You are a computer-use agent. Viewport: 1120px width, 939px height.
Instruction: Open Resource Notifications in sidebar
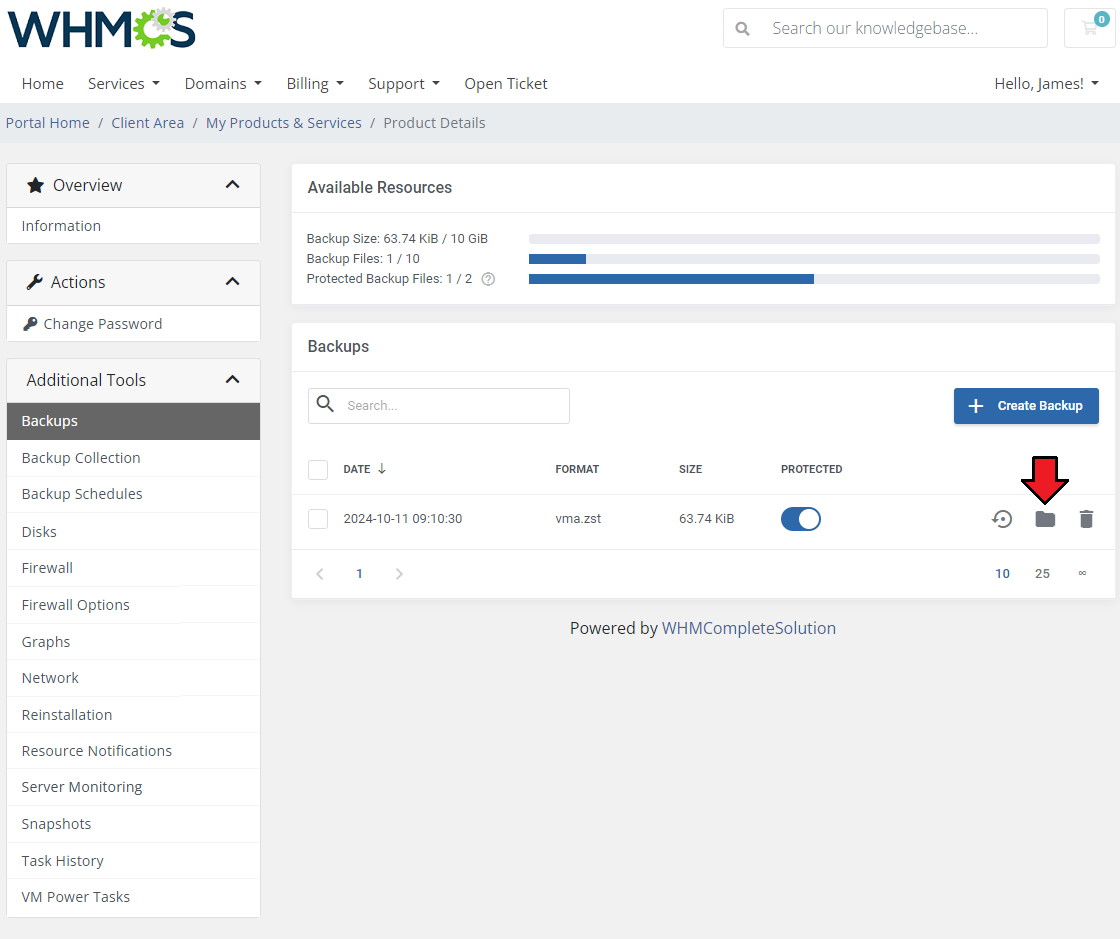click(x=134, y=750)
